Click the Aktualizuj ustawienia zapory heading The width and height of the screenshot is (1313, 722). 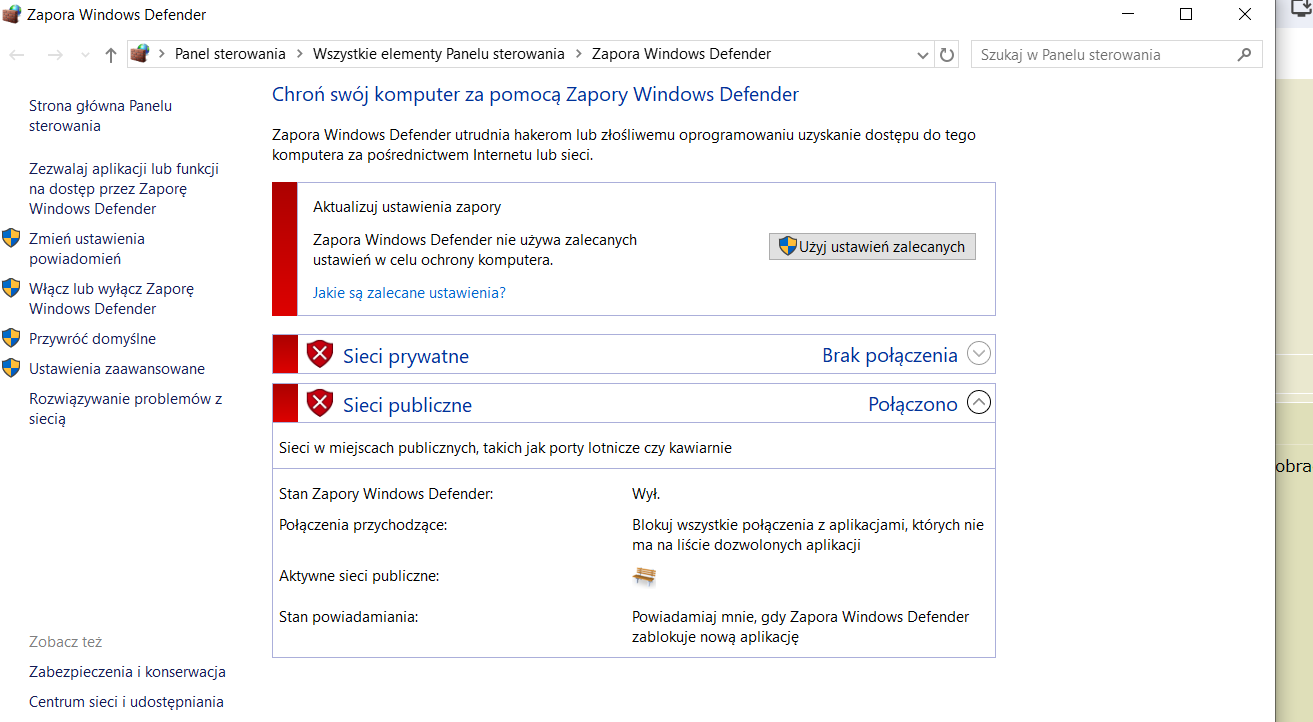coord(407,207)
